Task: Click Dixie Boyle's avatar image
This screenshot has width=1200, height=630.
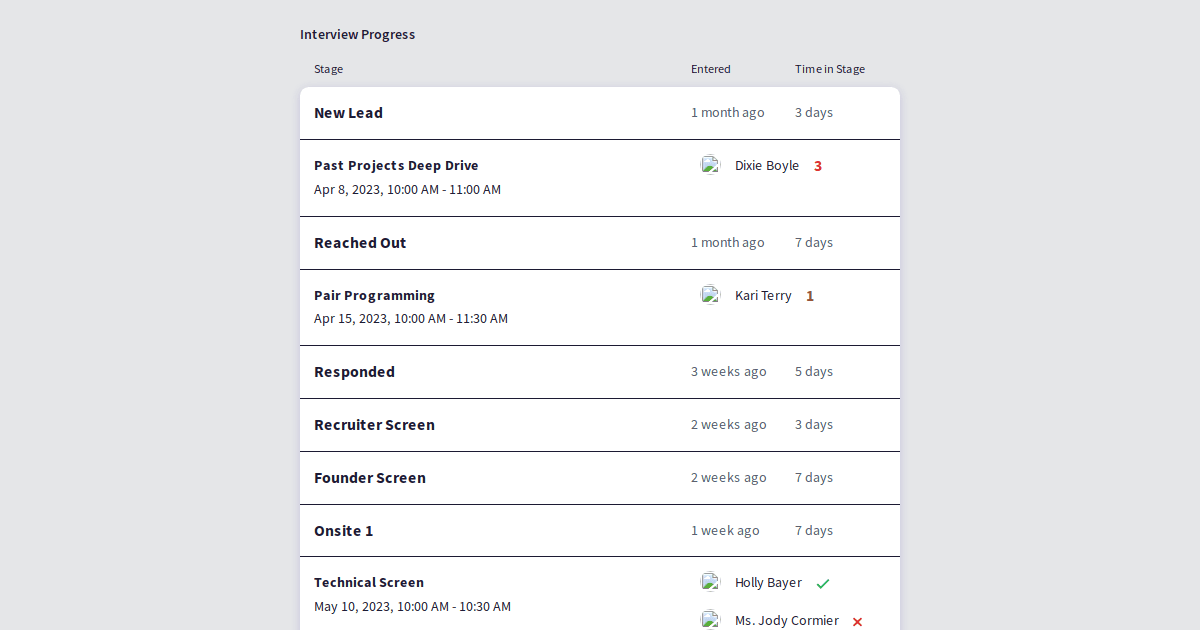Action: click(x=711, y=166)
